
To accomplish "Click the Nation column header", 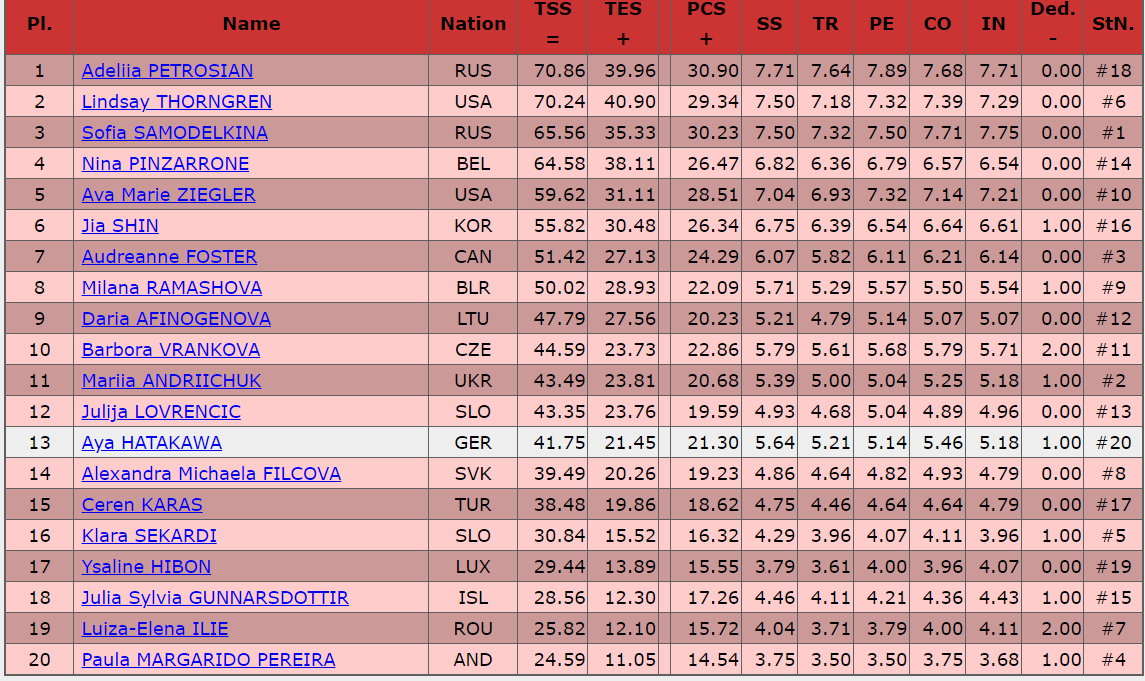I will tap(473, 24).
